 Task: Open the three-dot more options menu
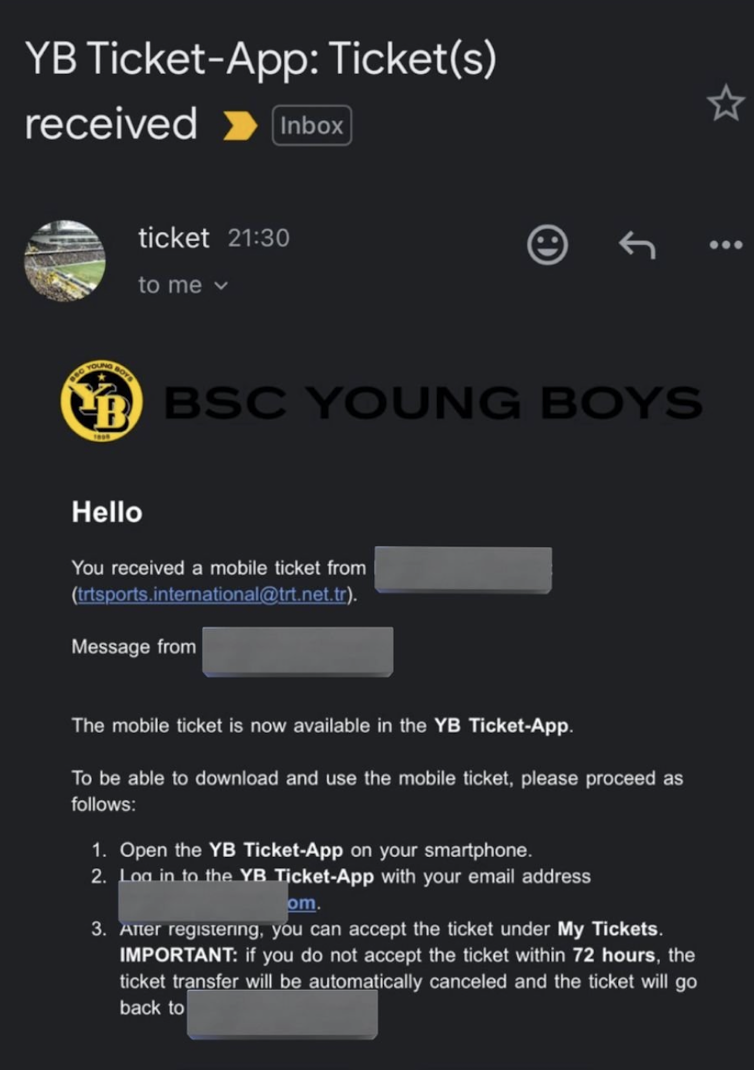click(726, 244)
